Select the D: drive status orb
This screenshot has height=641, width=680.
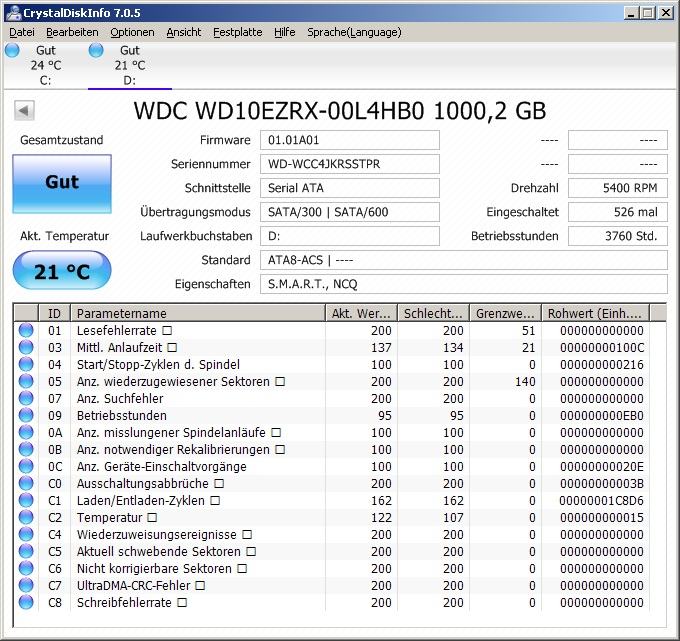pyautogui.click(x=96, y=50)
